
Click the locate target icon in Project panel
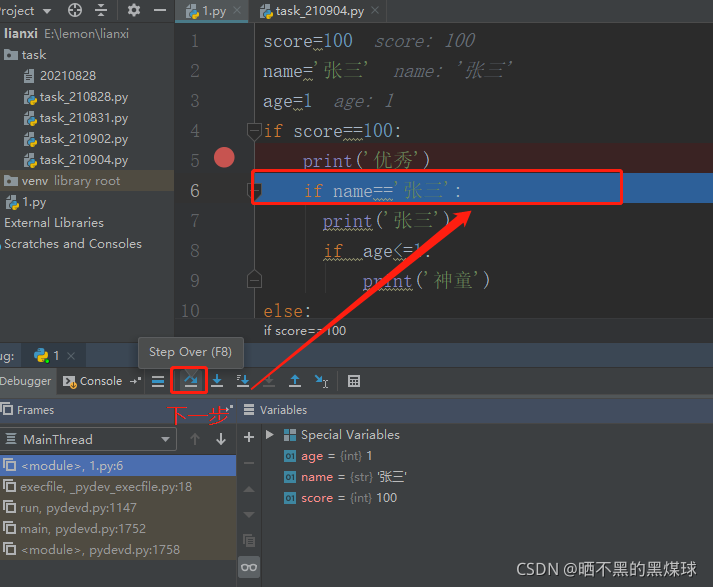click(75, 10)
